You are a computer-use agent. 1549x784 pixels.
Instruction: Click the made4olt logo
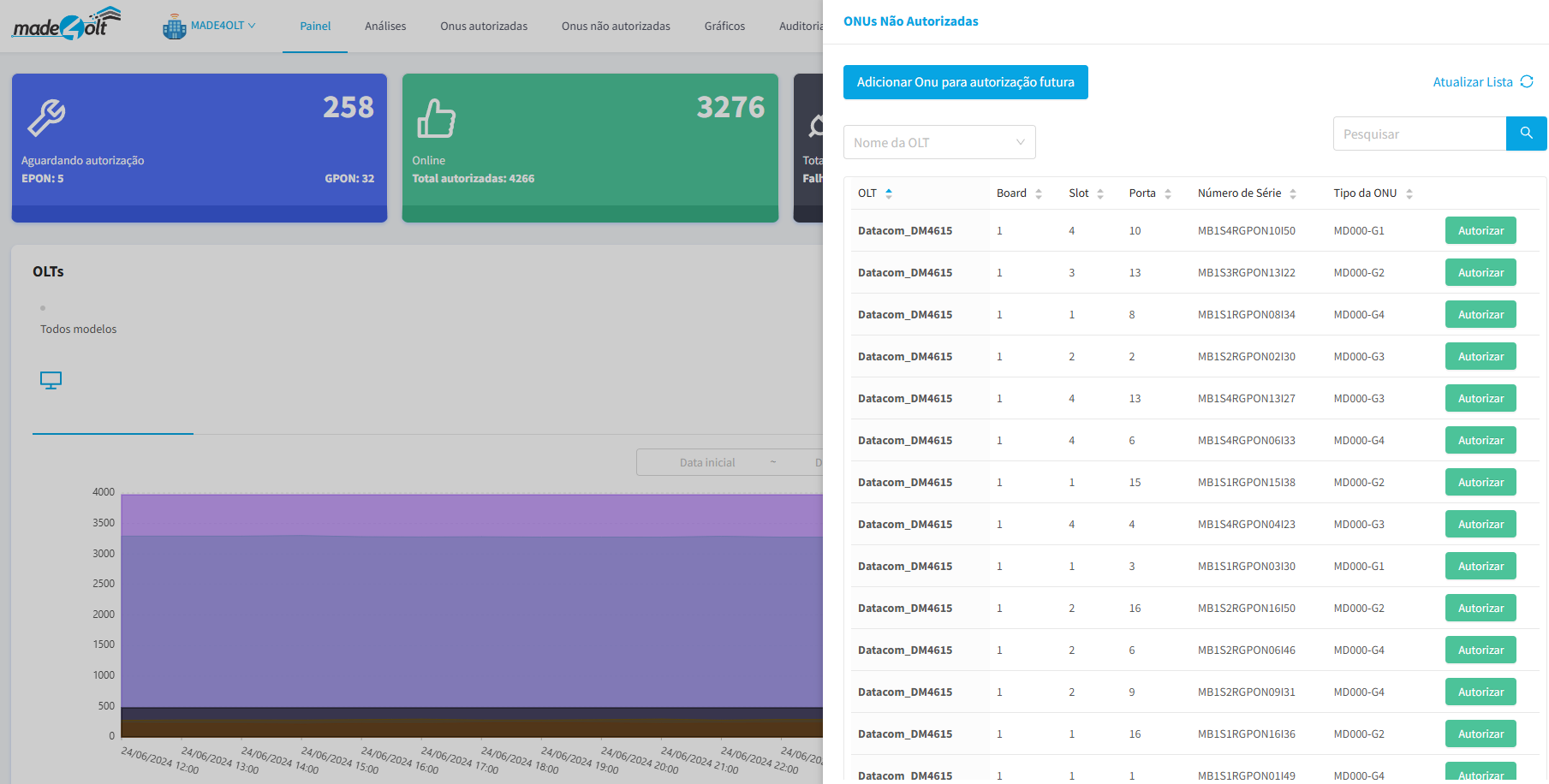pyautogui.click(x=66, y=24)
